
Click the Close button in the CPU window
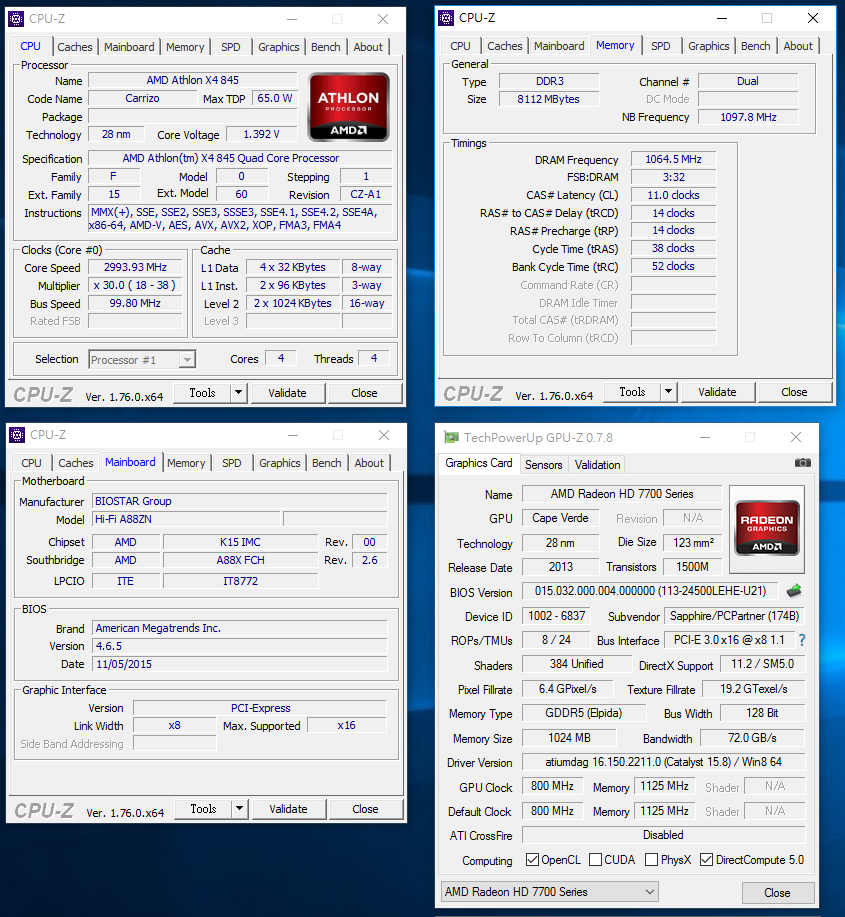pos(364,392)
